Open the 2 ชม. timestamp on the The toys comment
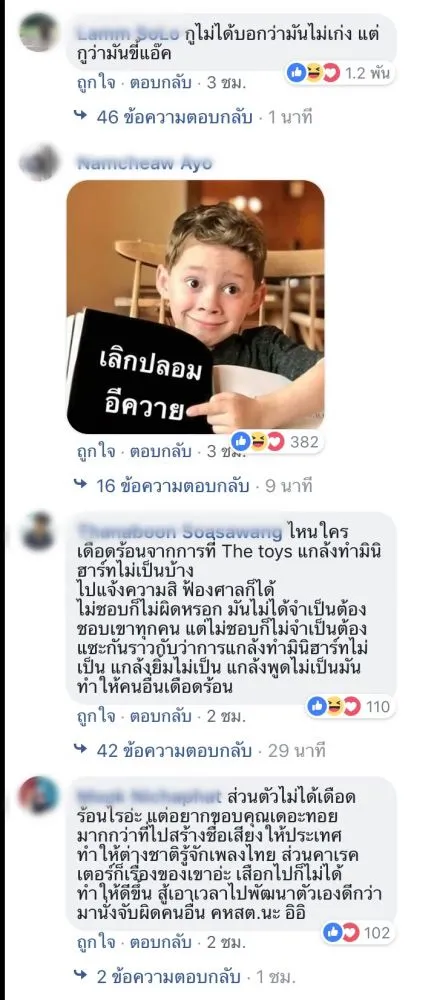This screenshot has height=1000, width=437. tap(226, 716)
